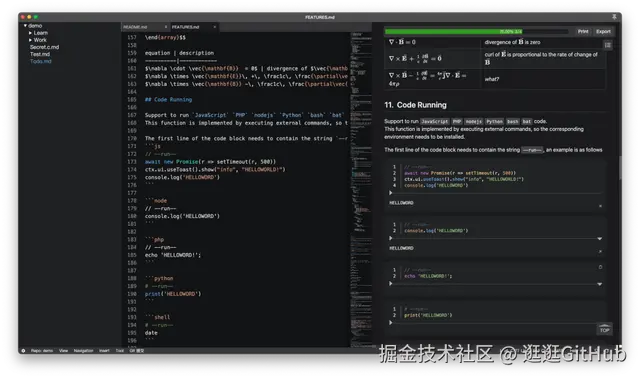Screen dimensions: 640x378
Task: Close output of first HELLOWORD result
Action: tap(600, 206)
